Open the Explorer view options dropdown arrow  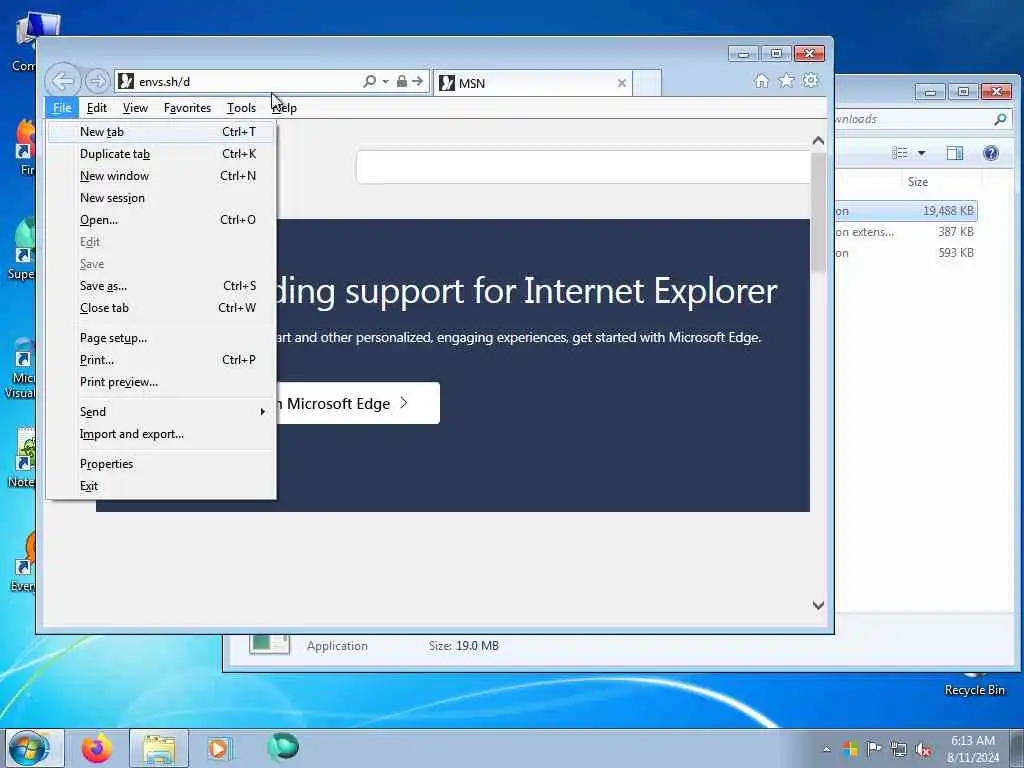(x=921, y=153)
